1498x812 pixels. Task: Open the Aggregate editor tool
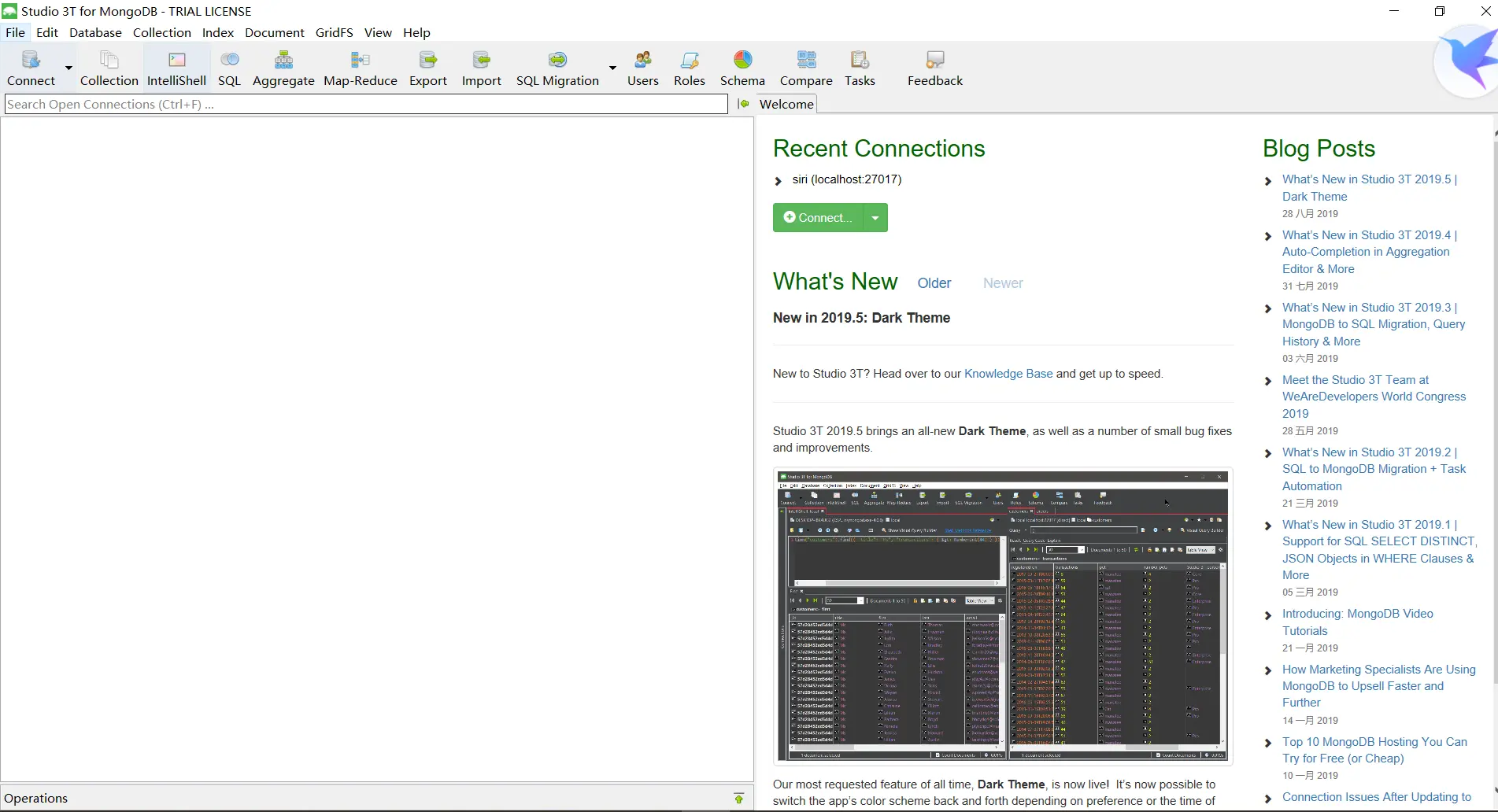point(283,68)
